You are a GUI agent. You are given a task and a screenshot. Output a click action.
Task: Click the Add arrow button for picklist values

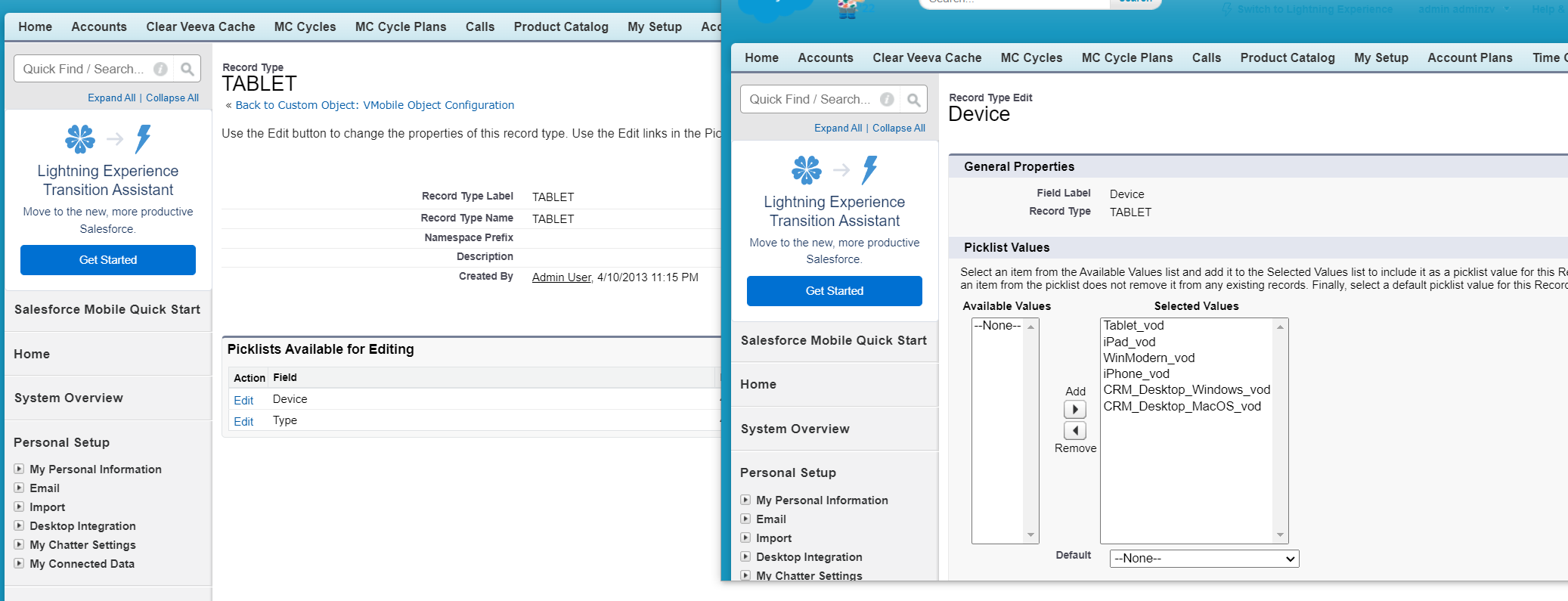click(1074, 410)
